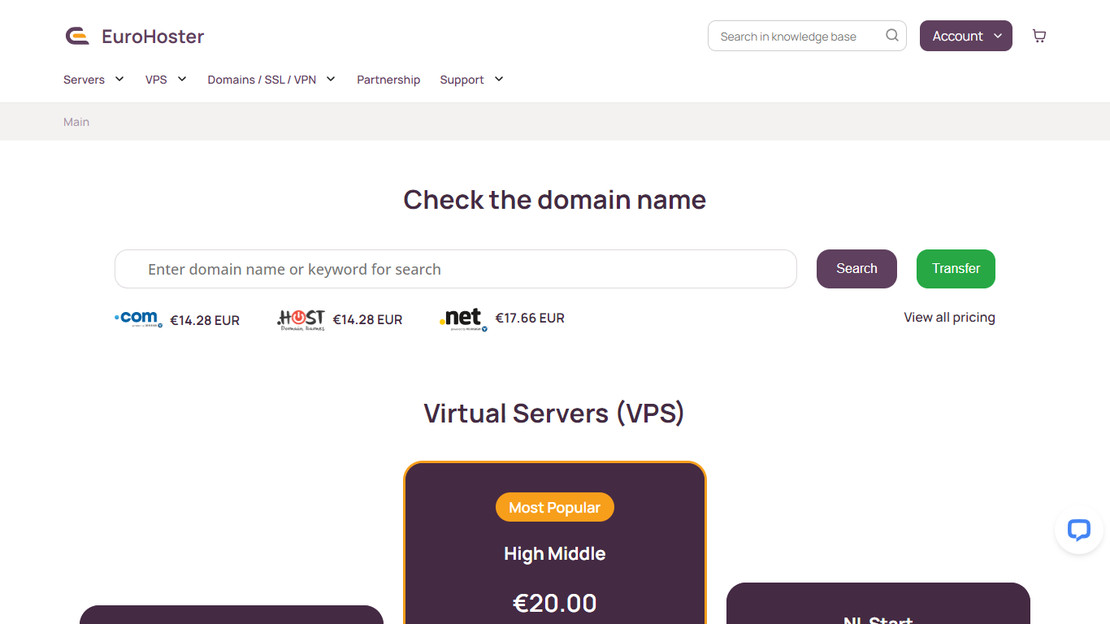The height and width of the screenshot is (624, 1110).
Task: Click the .host domain logo
Action: tap(301, 320)
